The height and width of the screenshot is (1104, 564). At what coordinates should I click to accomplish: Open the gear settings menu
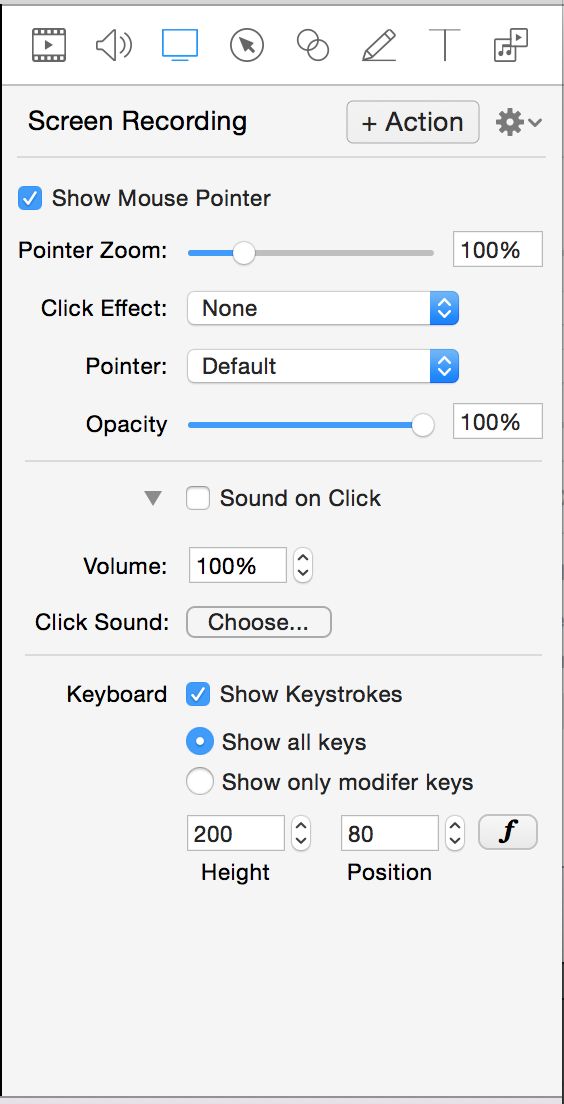[518, 123]
